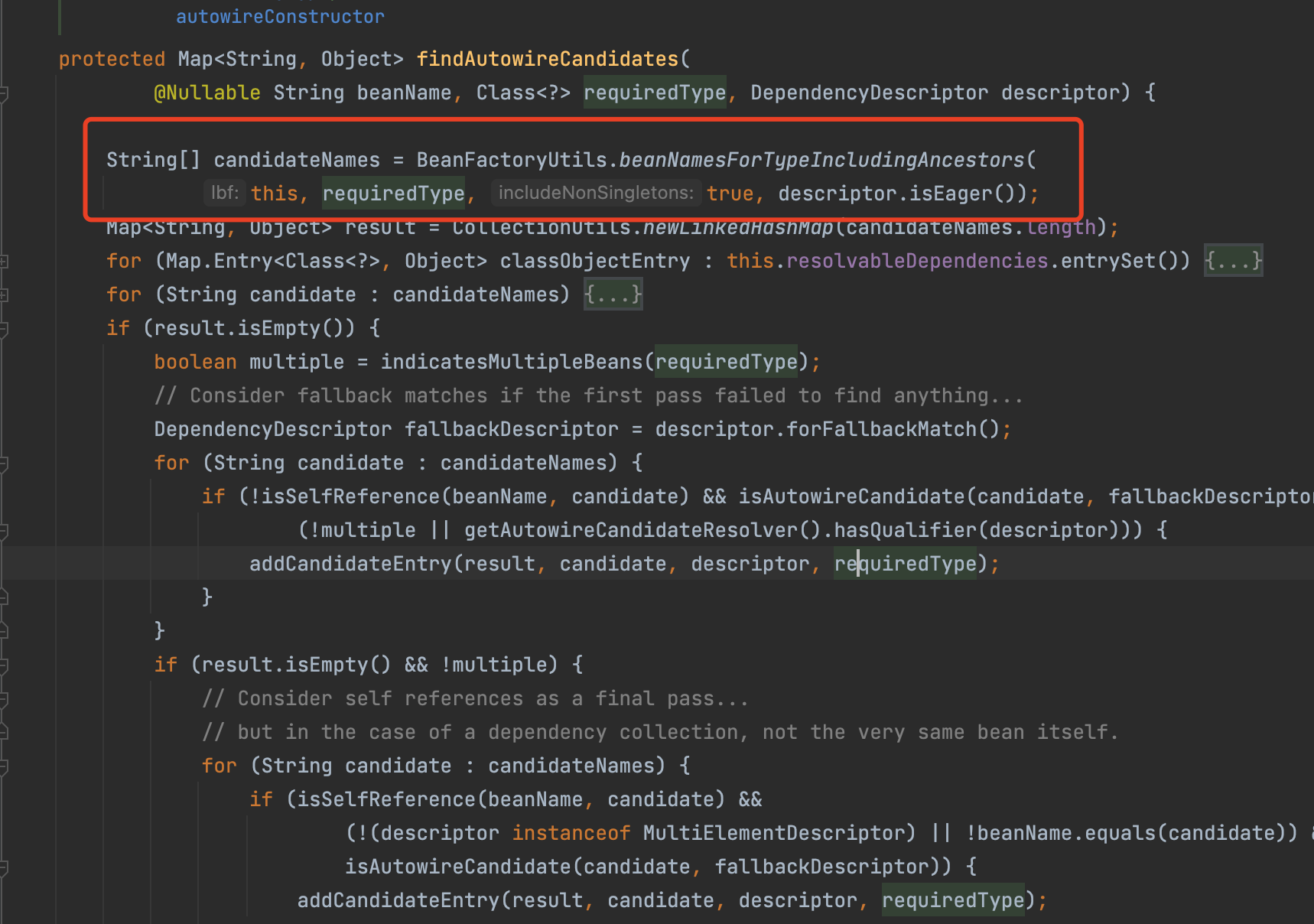Click the beanName.equals call

coord(1066,833)
